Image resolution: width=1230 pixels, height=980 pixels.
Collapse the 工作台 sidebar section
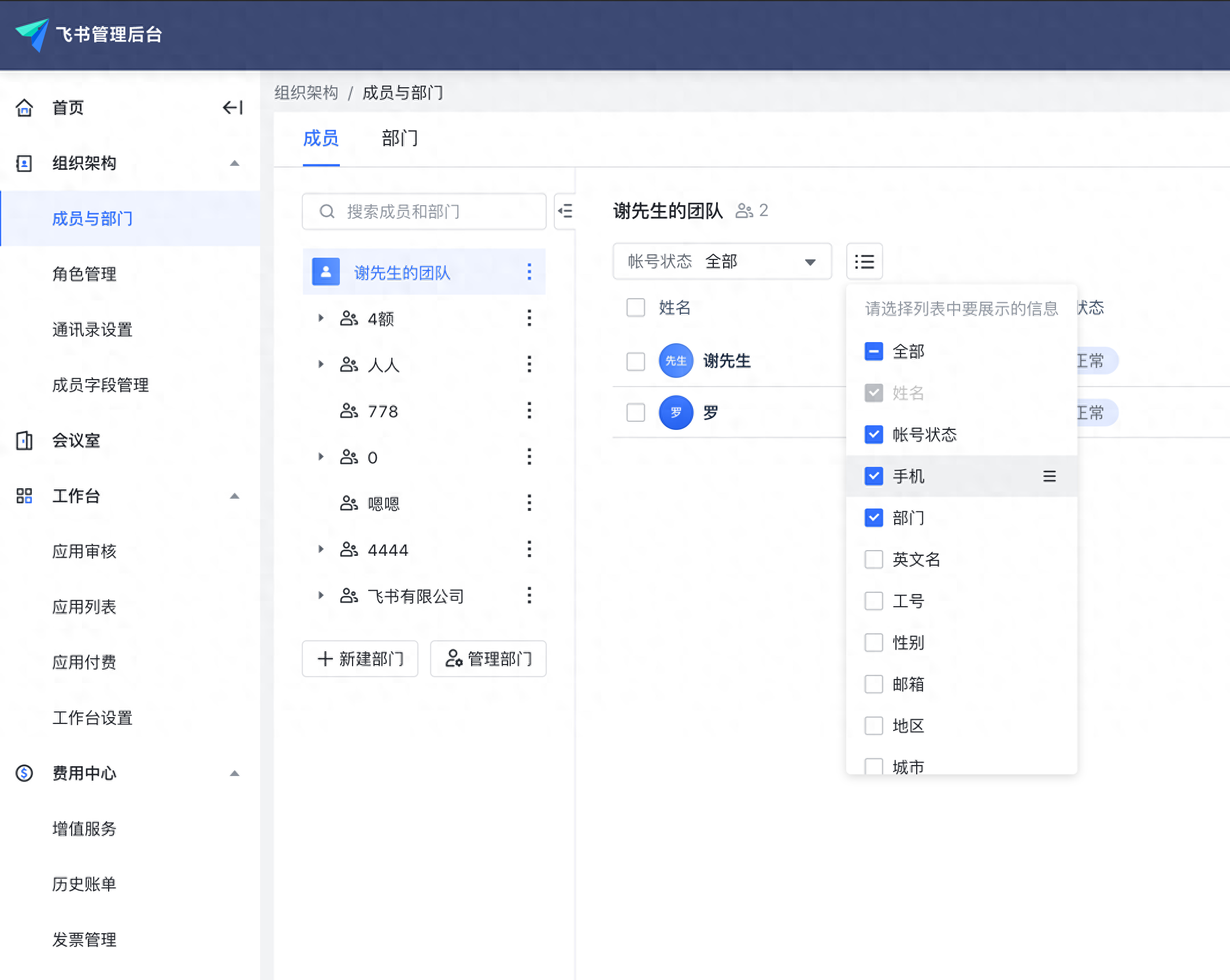pyautogui.click(x=234, y=496)
